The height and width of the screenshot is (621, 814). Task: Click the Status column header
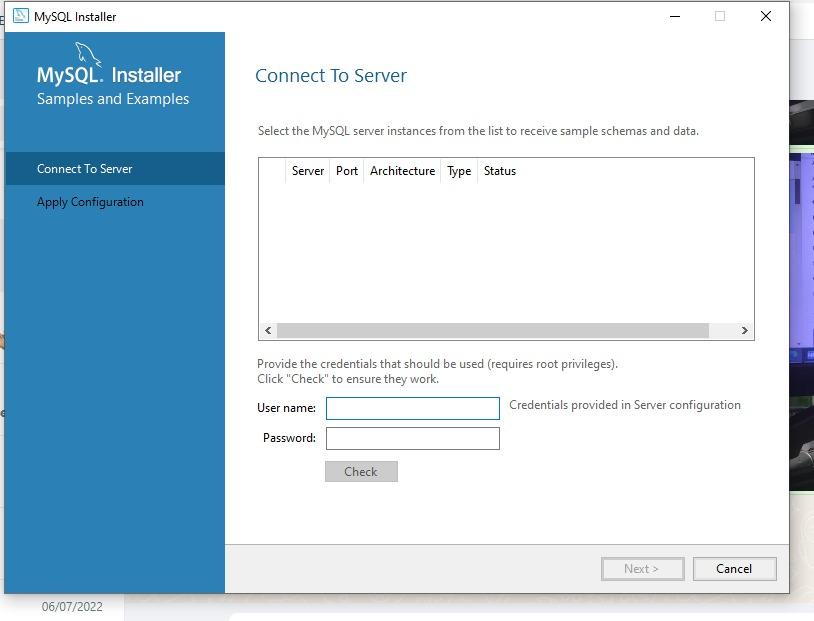(499, 171)
